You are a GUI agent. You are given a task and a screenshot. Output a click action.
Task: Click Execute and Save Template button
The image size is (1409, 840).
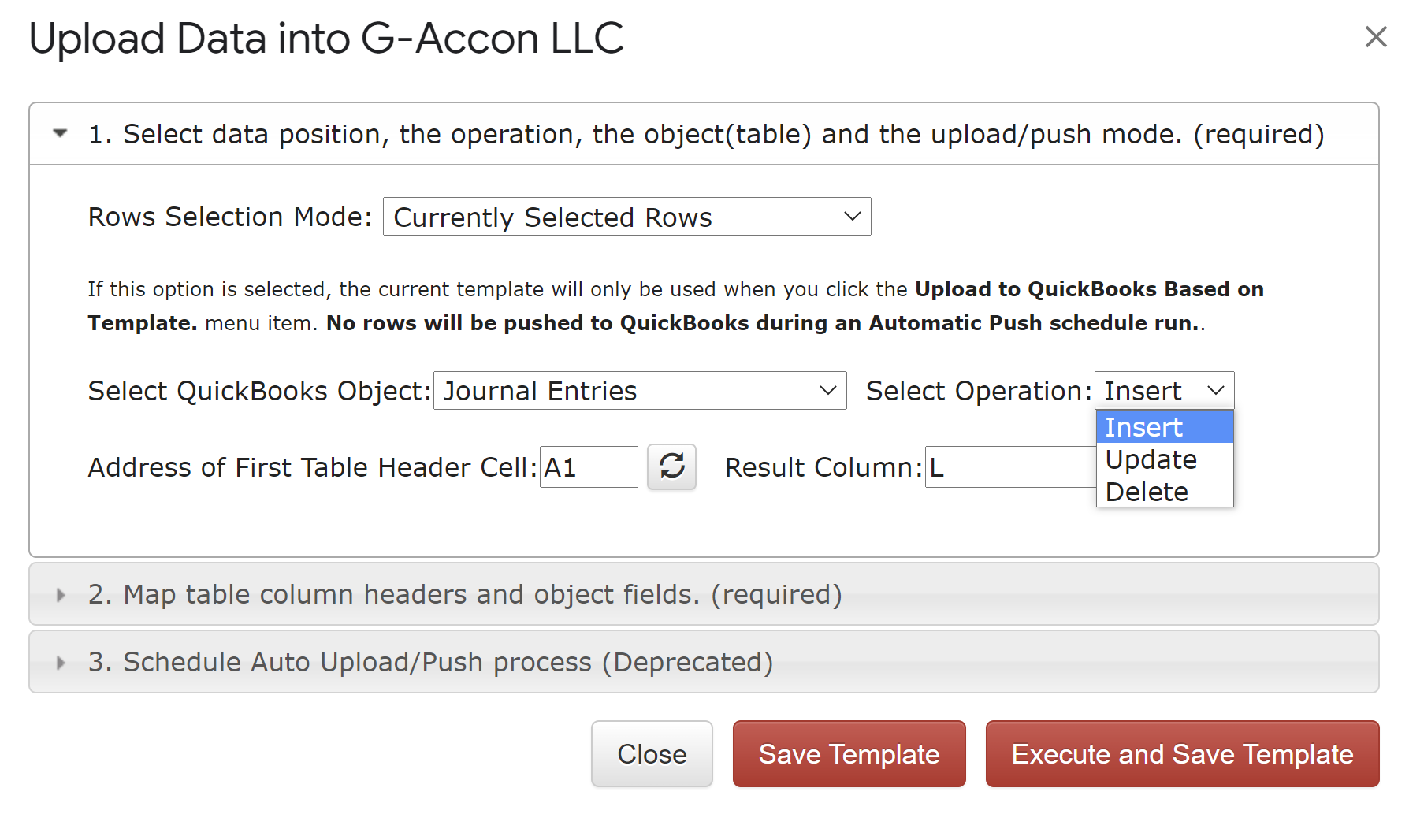click(x=1183, y=754)
